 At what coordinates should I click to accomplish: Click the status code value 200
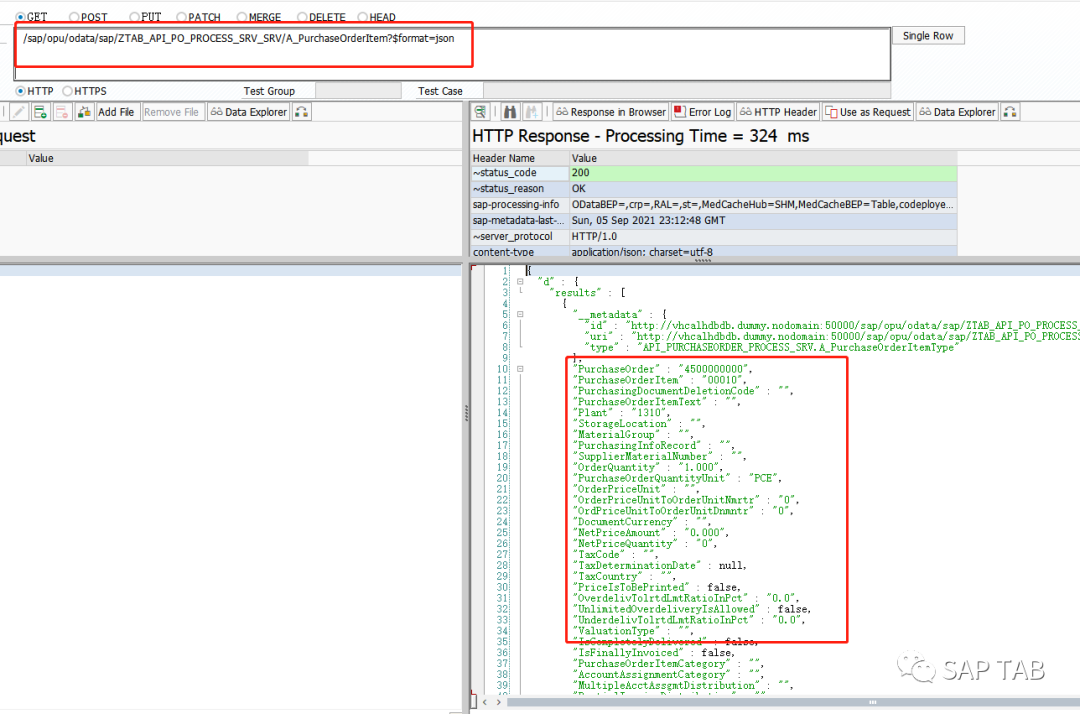pyautogui.click(x=763, y=173)
